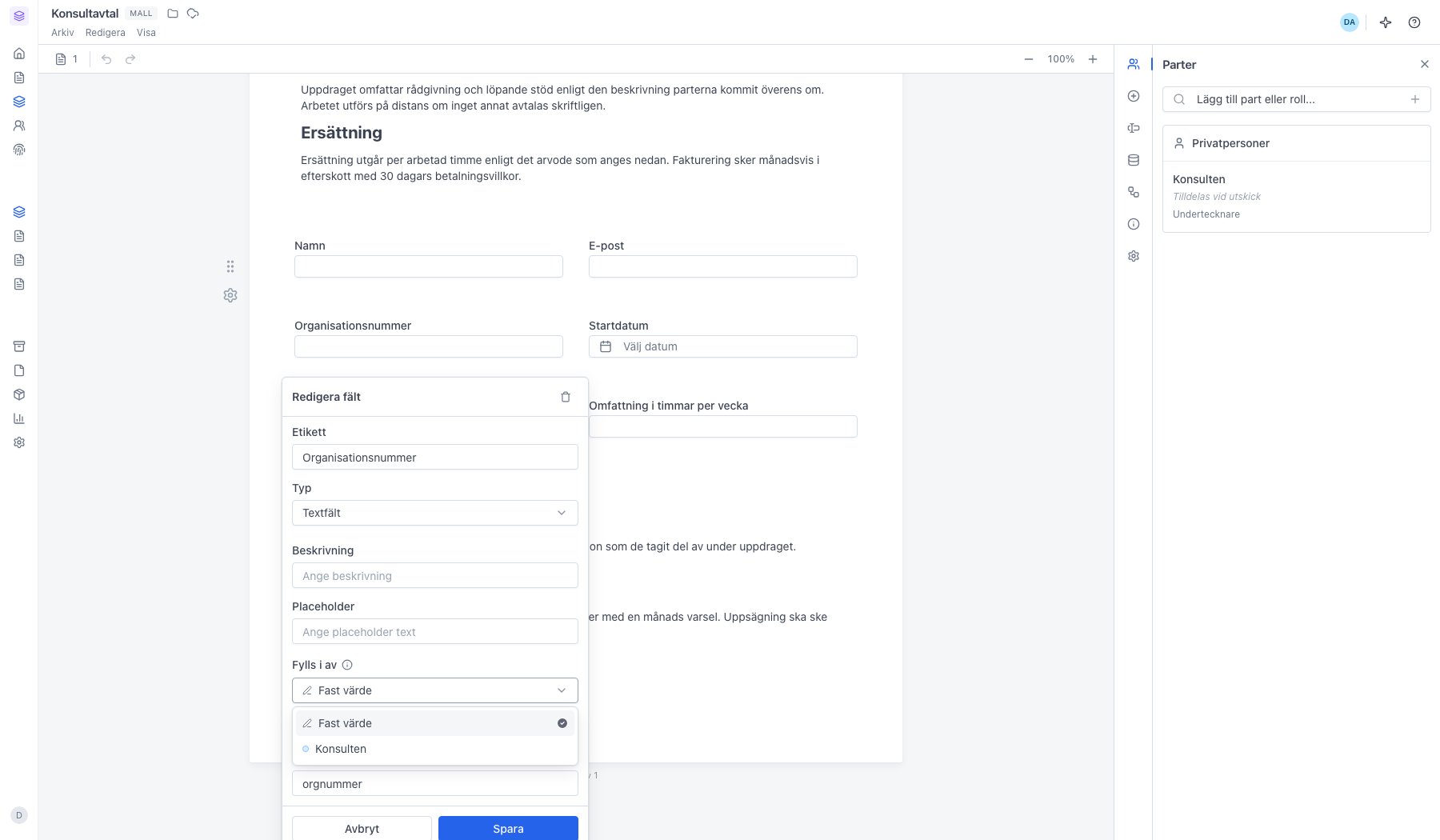The image size is (1440, 840).
Task: Click the E-post input field
Action: pos(723,266)
